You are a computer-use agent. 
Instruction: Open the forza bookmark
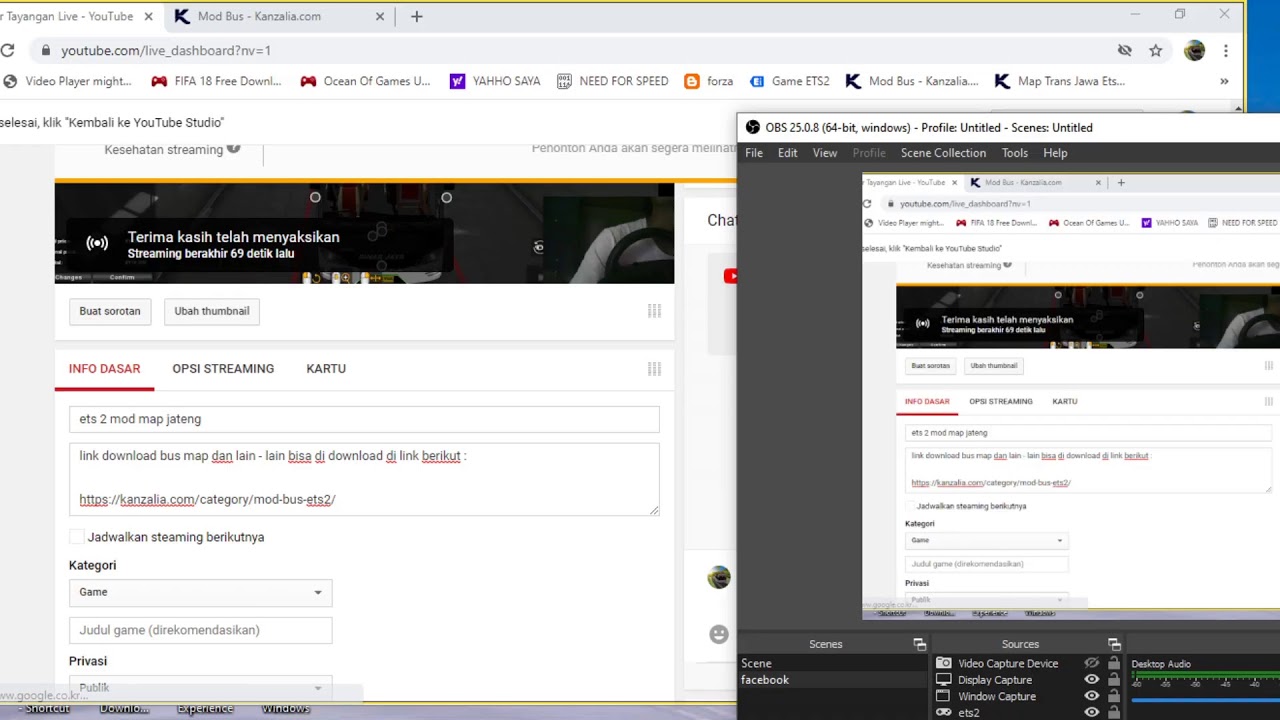(x=709, y=81)
